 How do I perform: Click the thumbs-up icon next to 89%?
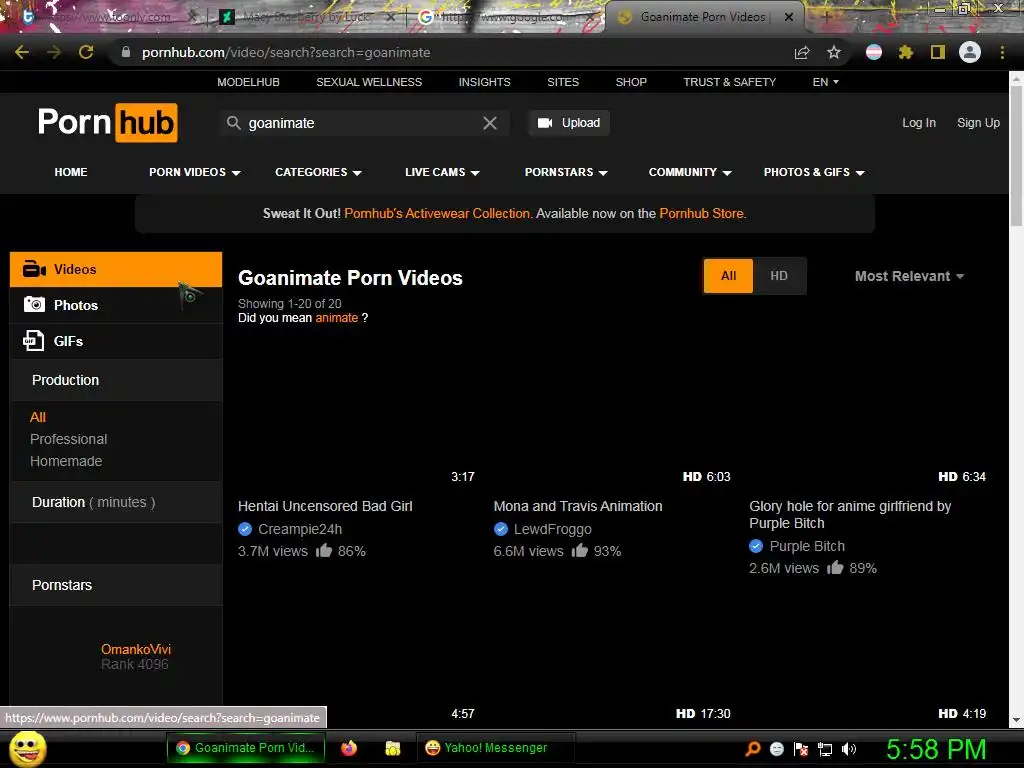pyautogui.click(x=835, y=568)
